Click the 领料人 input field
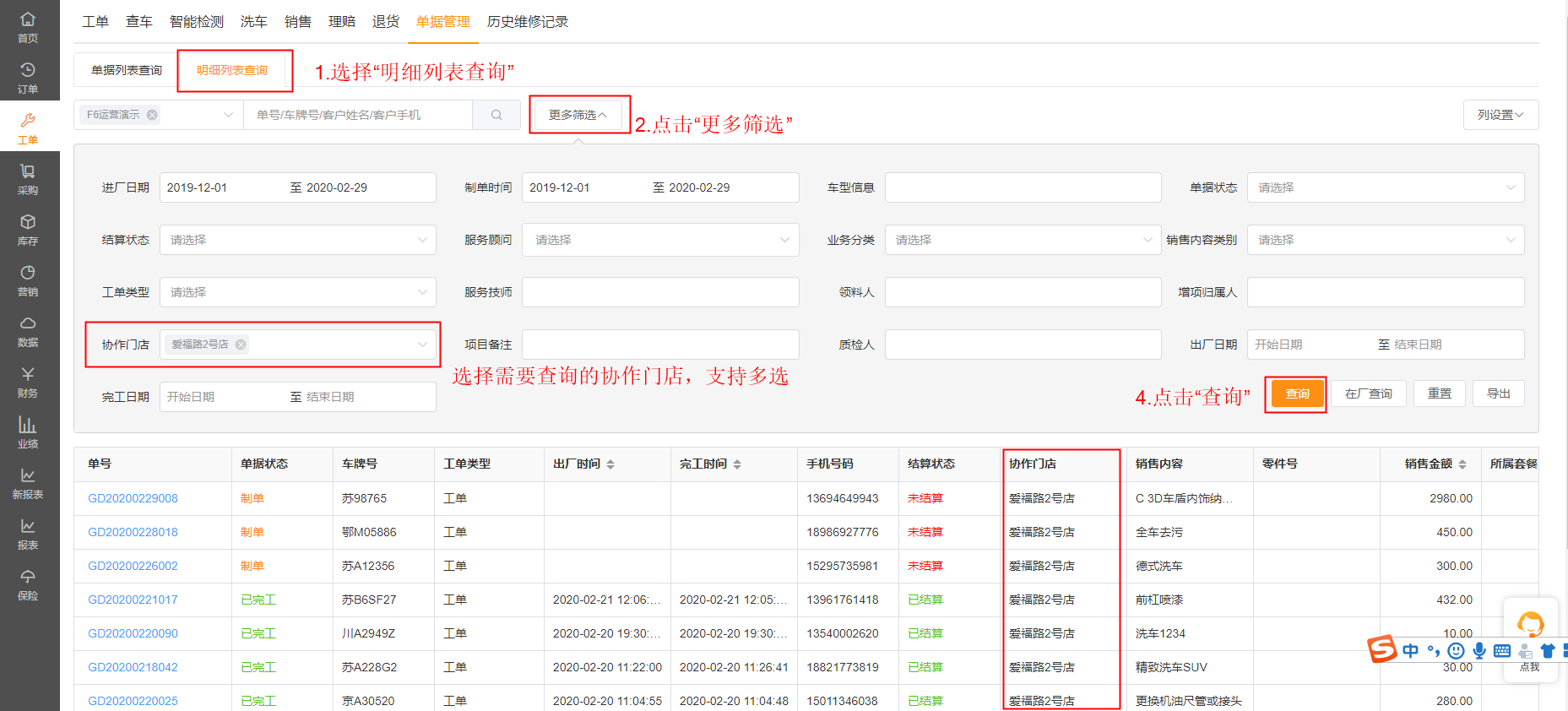The image size is (1568, 711). (1023, 292)
